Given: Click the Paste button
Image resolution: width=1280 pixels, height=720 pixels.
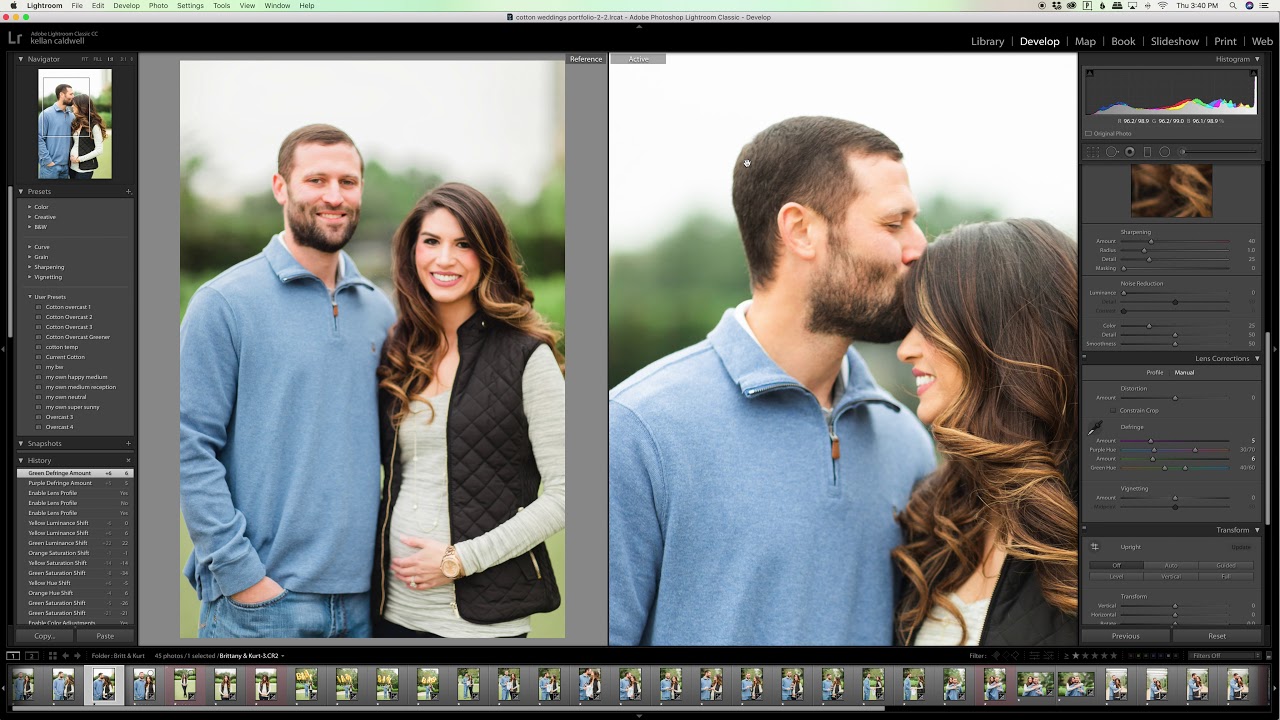Looking at the screenshot, I should point(105,636).
